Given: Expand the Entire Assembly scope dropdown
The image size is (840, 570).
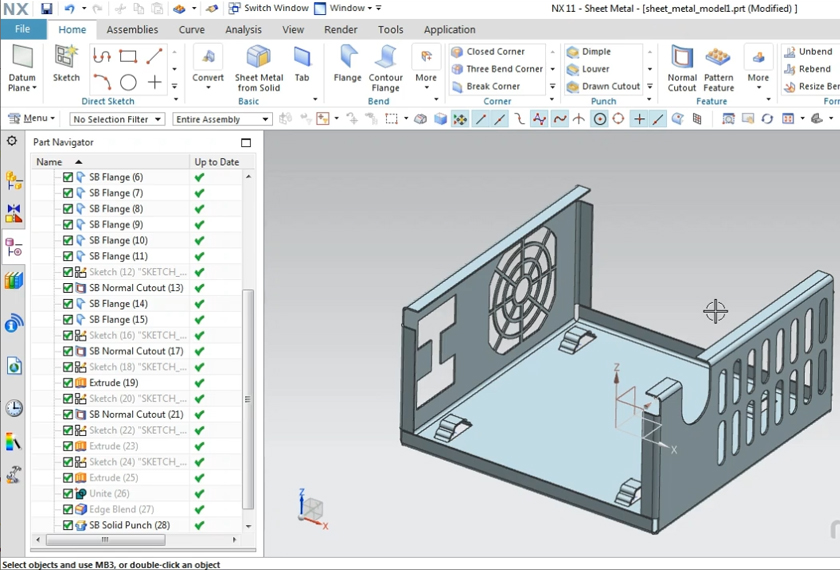Looking at the screenshot, I should click(x=221, y=120).
